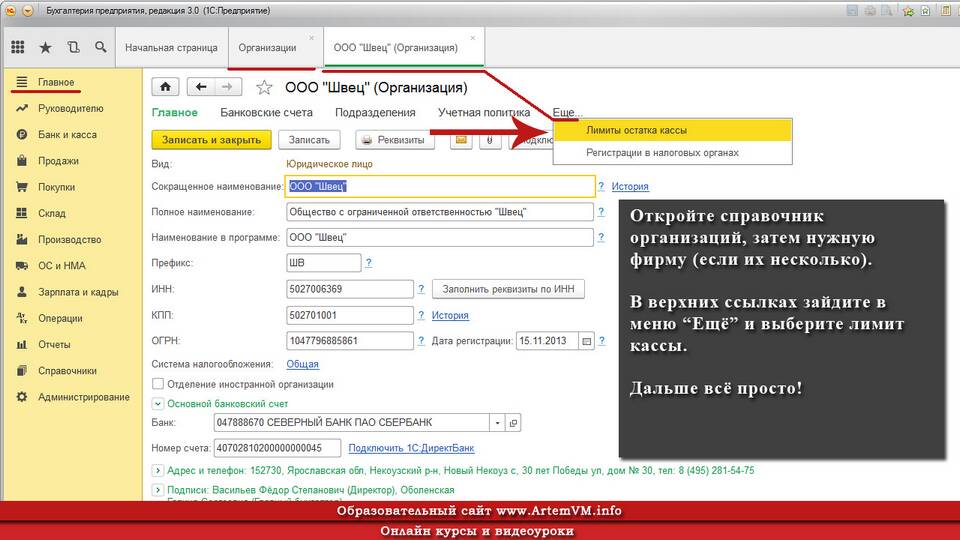Click Заполнить реквизиты по ИНН button
960x540 pixels.
508,289
